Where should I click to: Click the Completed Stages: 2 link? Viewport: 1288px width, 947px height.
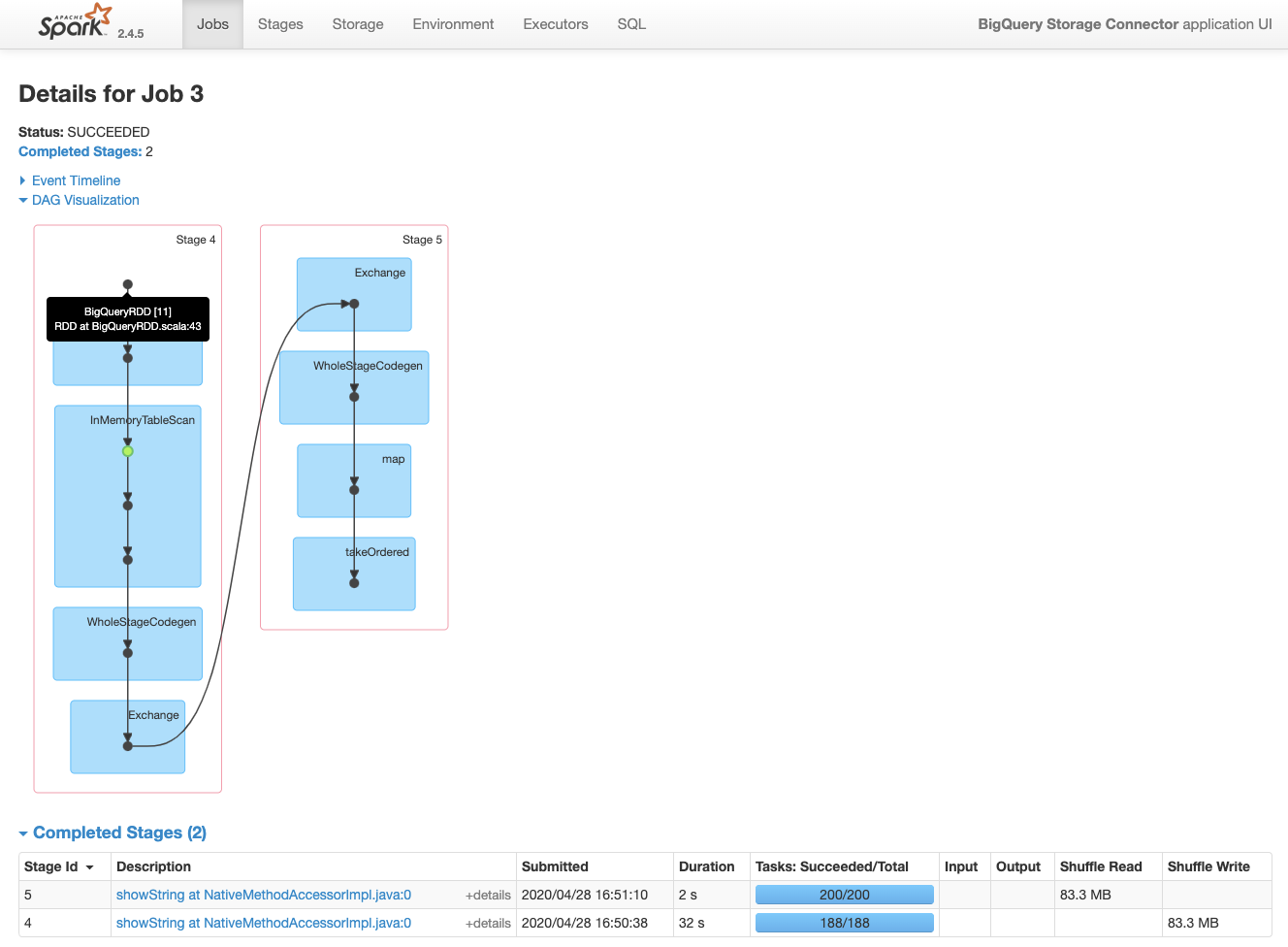pos(79,151)
